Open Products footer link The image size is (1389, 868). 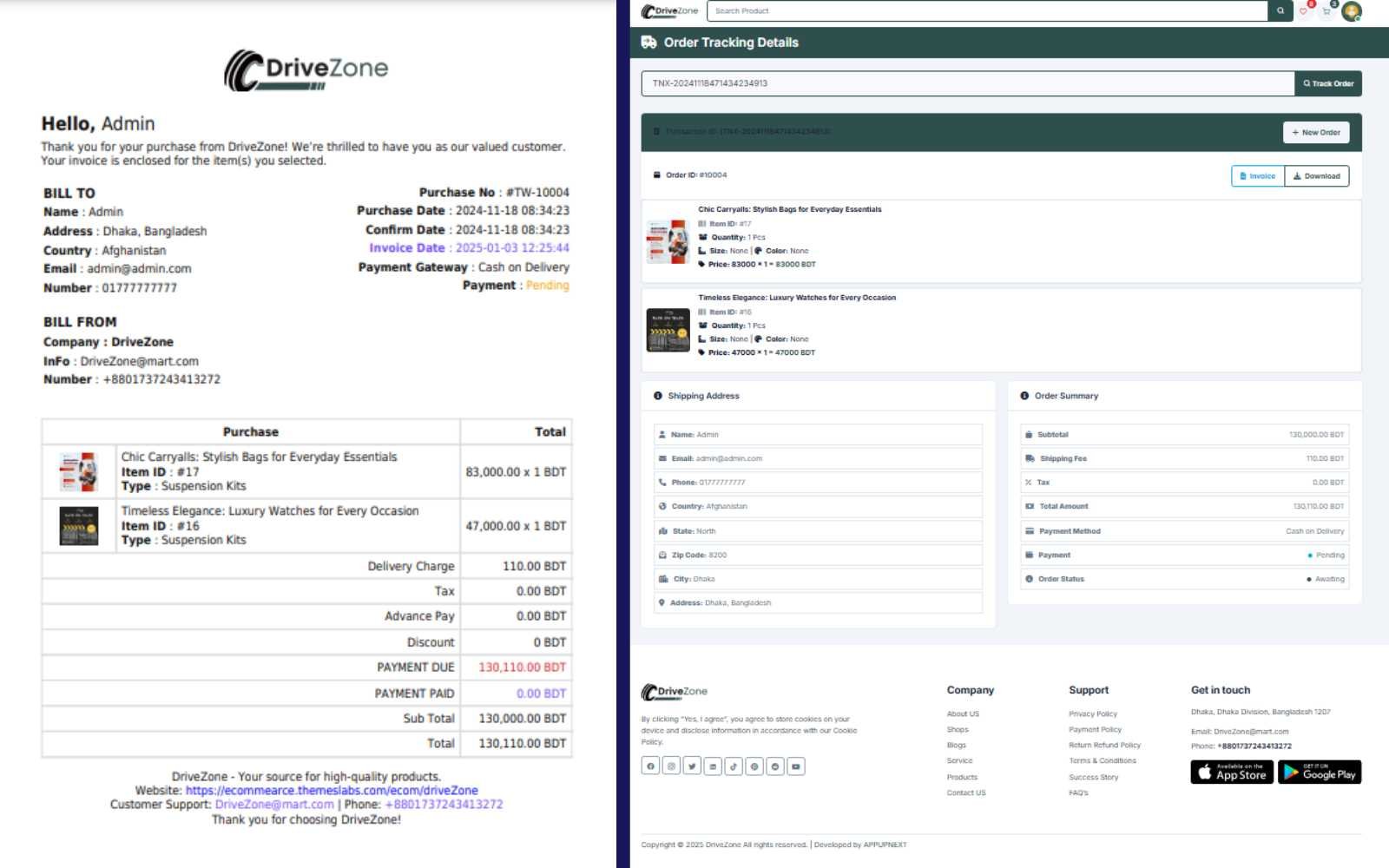click(962, 778)
